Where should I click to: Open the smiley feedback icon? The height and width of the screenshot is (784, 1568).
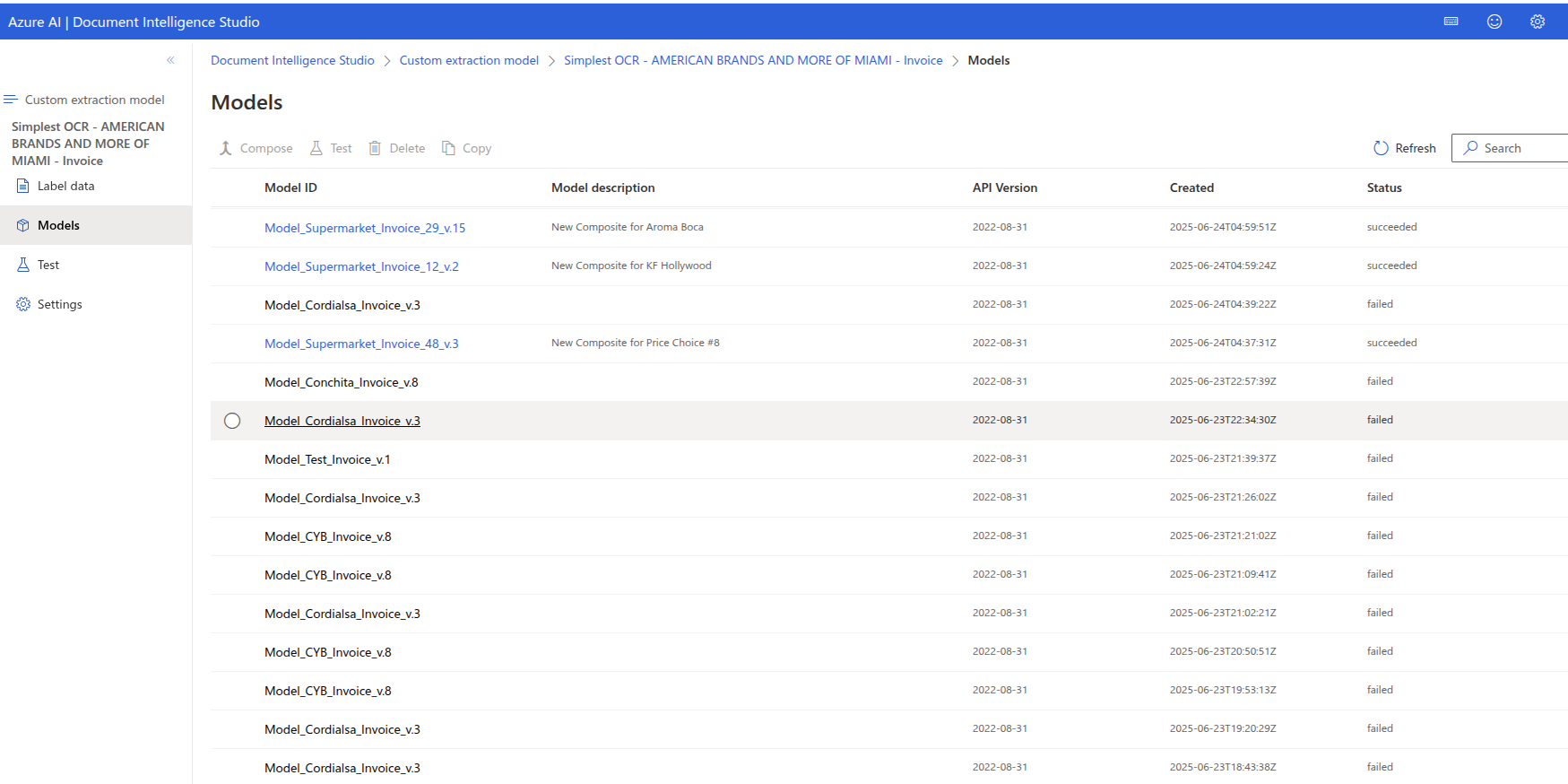(x=1494, y=22)
